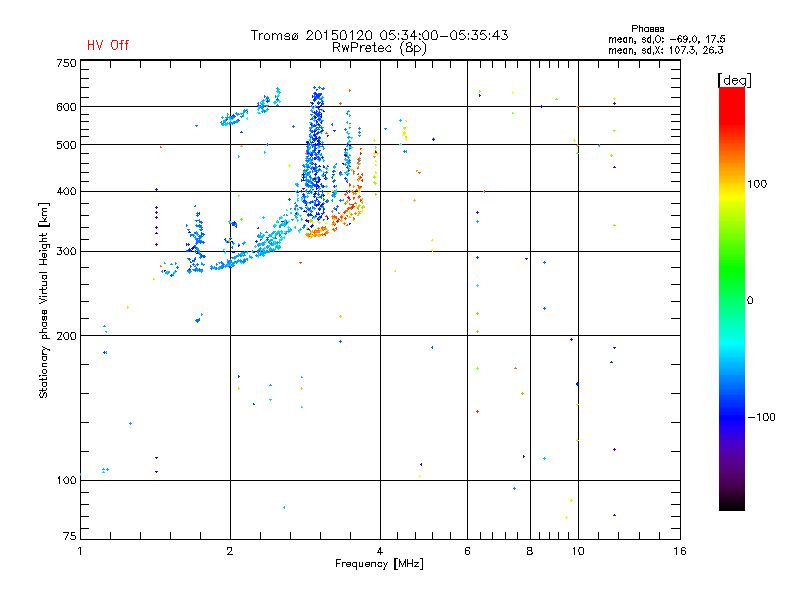Click the colorbar label '-100'
Screen dimensions: 800x600
click(761, 417)
